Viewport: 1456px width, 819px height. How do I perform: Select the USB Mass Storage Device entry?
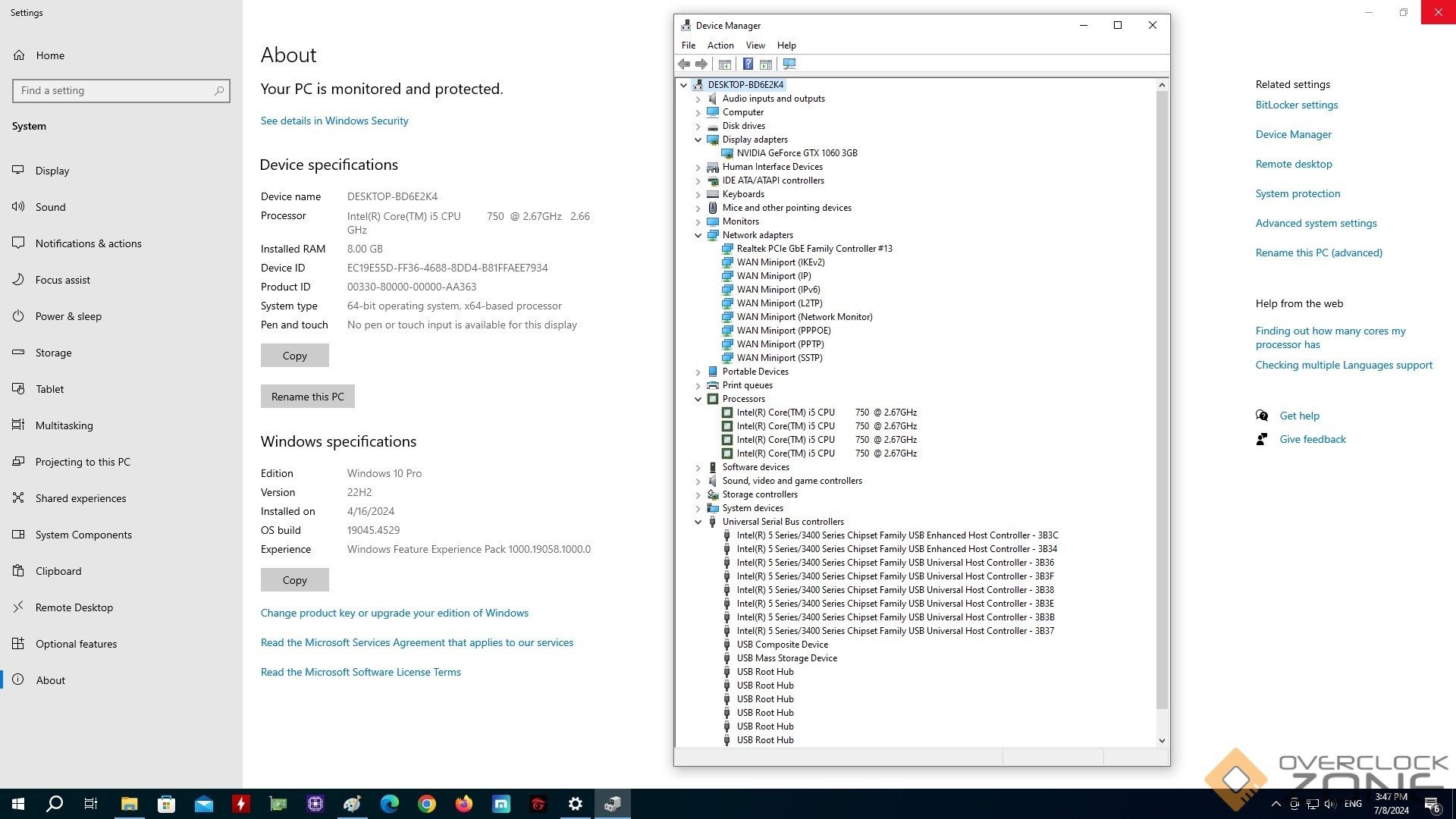(x=786, y=658)
